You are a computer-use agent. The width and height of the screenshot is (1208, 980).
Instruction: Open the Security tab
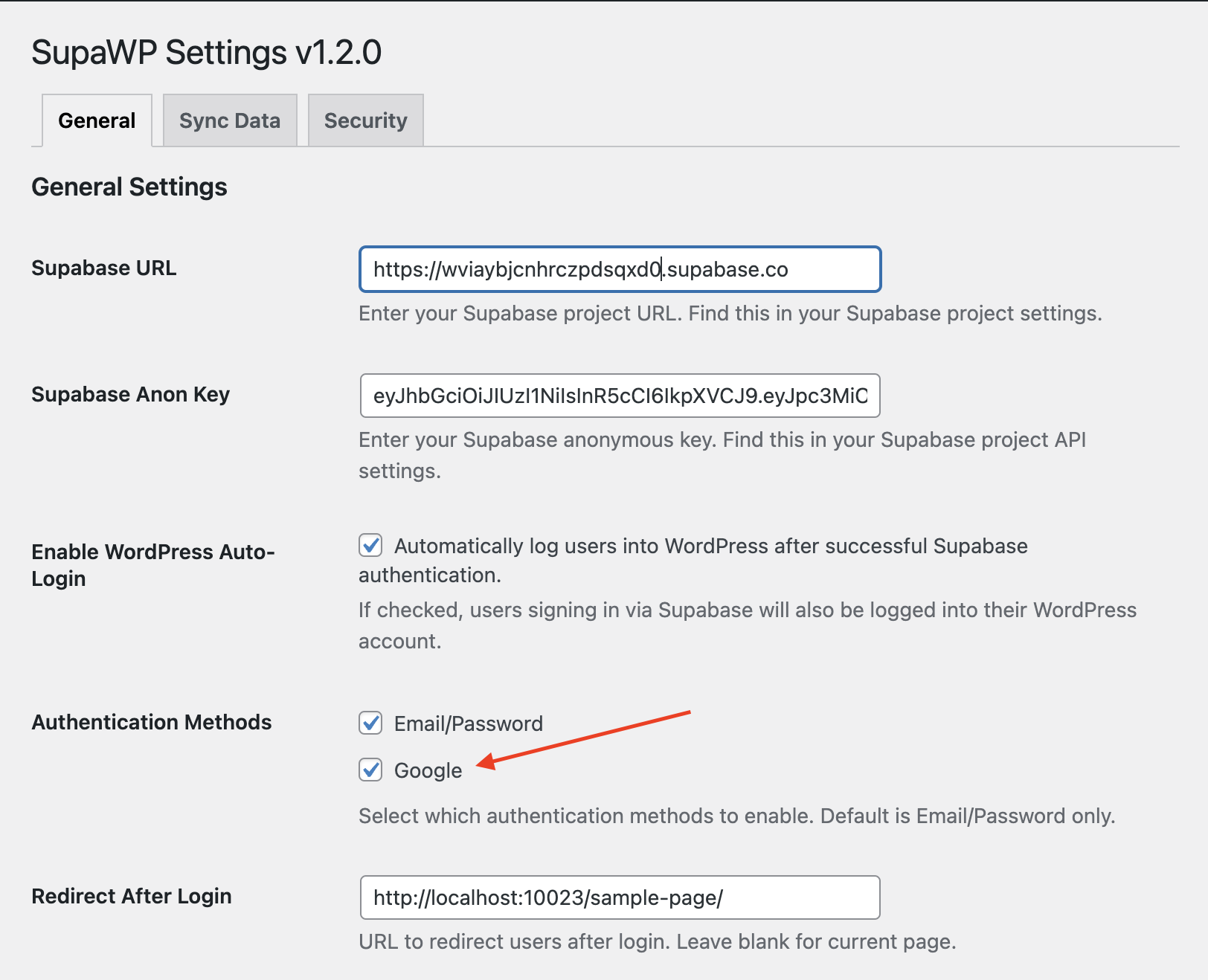click(365, 120)
